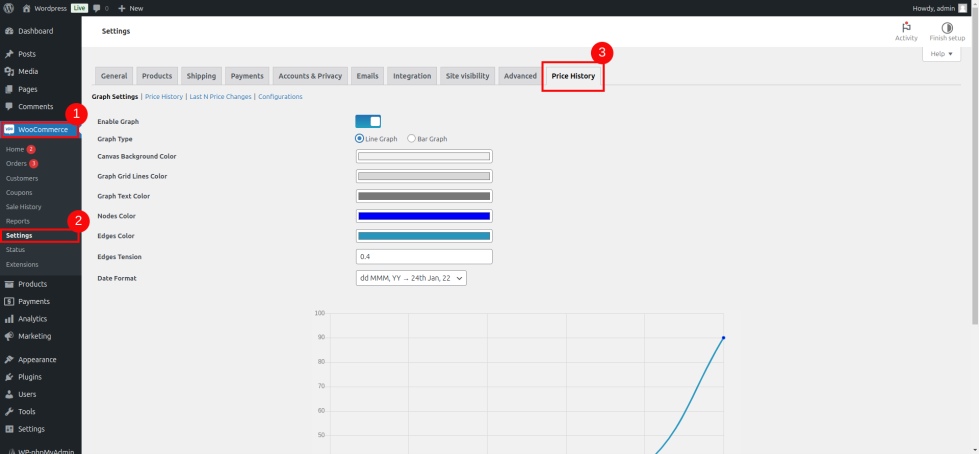Select the Bar Graph radio button
The width and height of the screenshot is (979, 454).
pyautogui.click(x=411, y=139)
